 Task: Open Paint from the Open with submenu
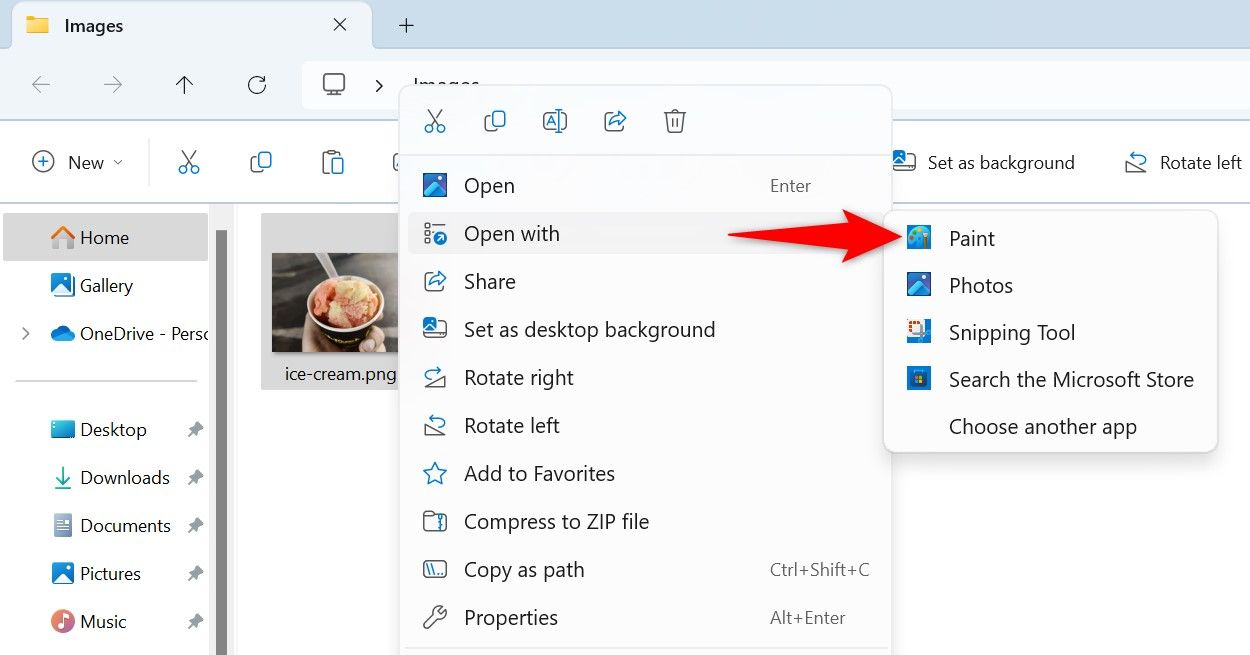click(1050, 238)
